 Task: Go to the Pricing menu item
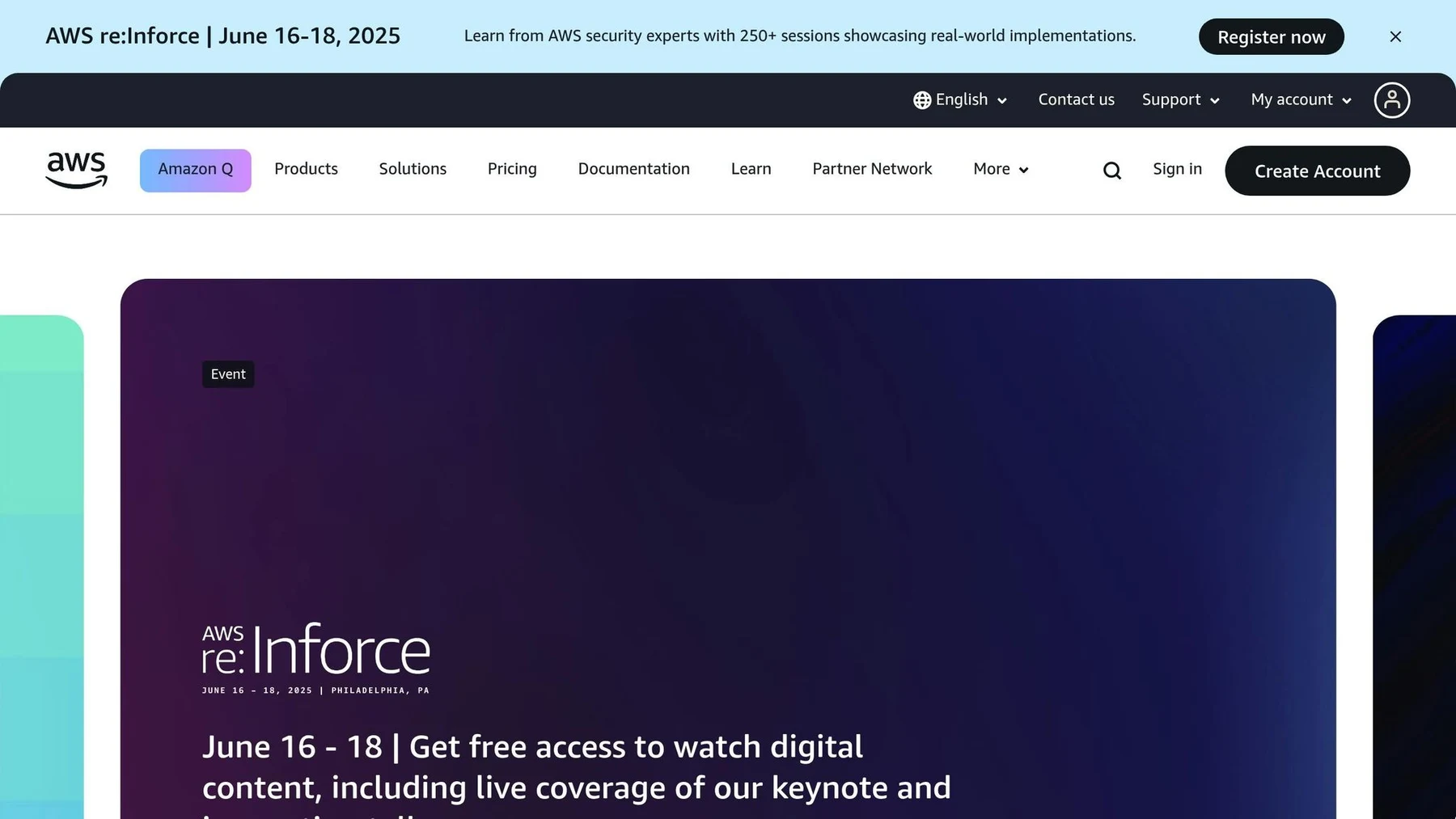512,169
